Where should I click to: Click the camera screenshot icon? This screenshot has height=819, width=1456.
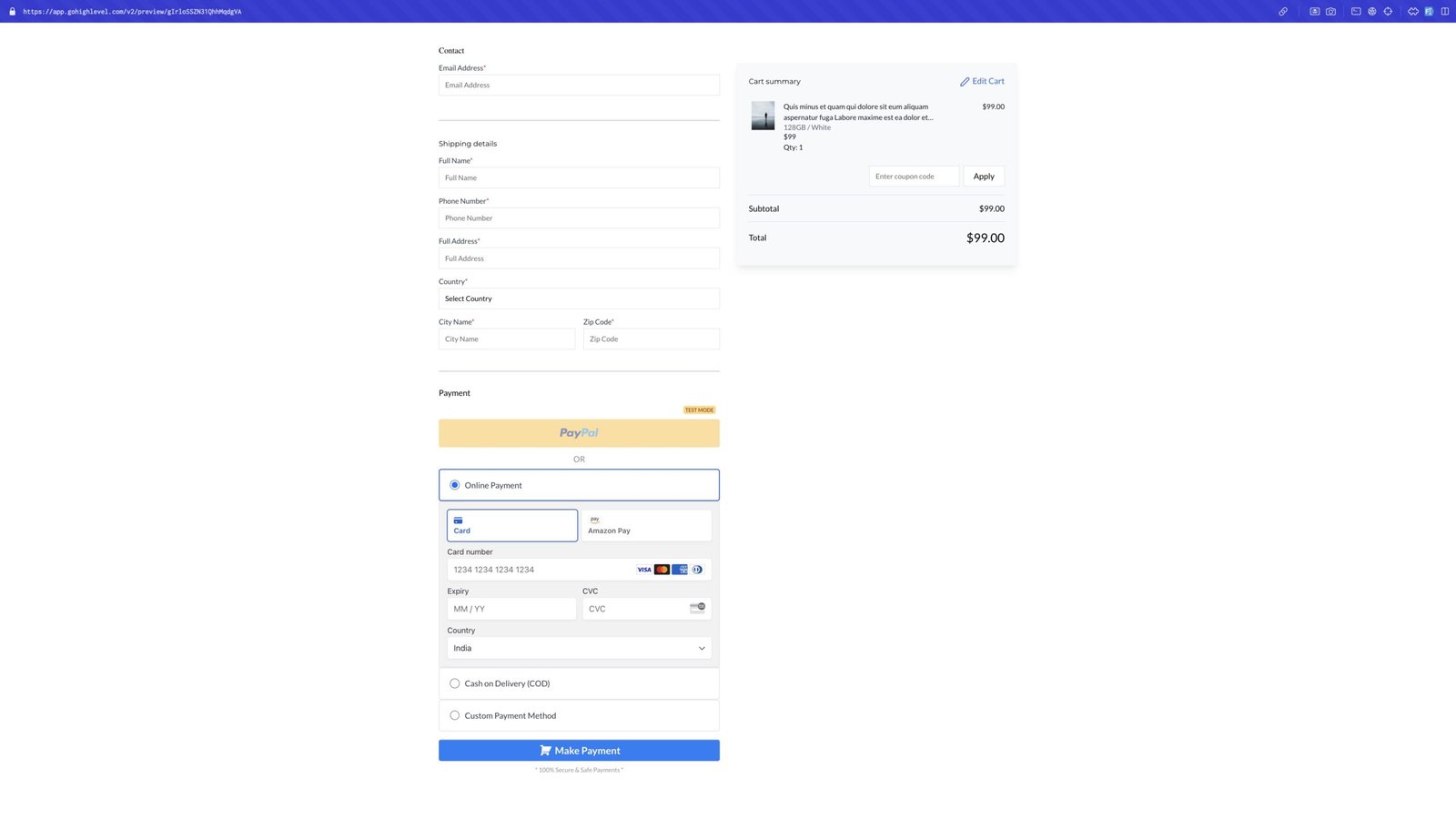pyautogui.click(x=1330, y=12)
